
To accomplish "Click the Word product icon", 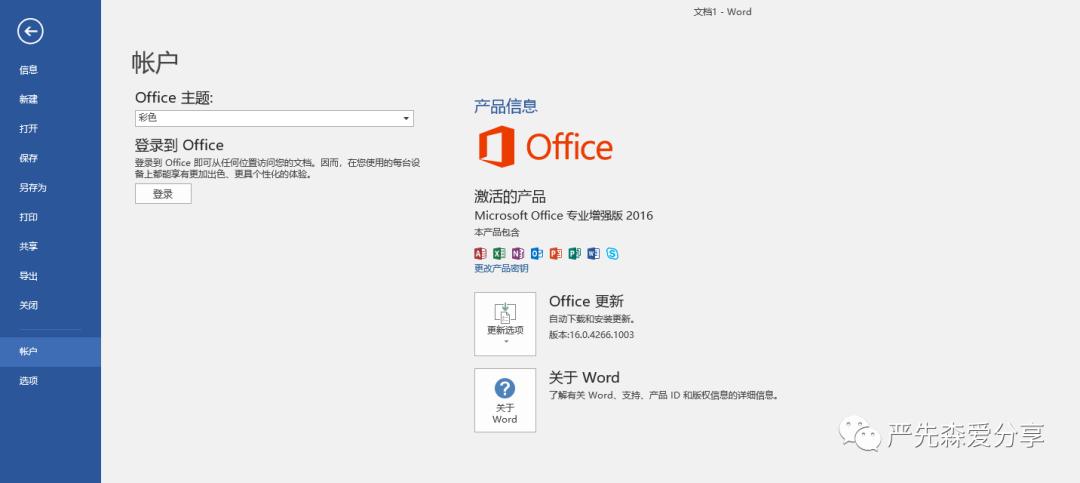I will (x=594, y=254).
